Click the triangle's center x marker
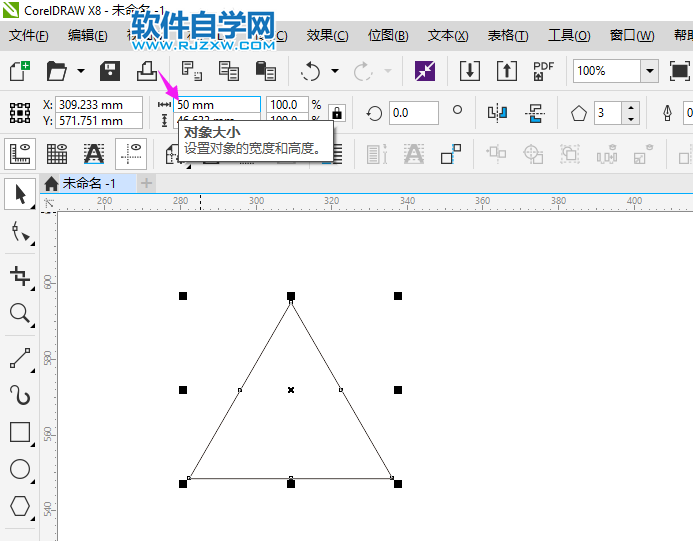This screenshot has height=541, width=693. pyautogui.click(x=291, y=390)
